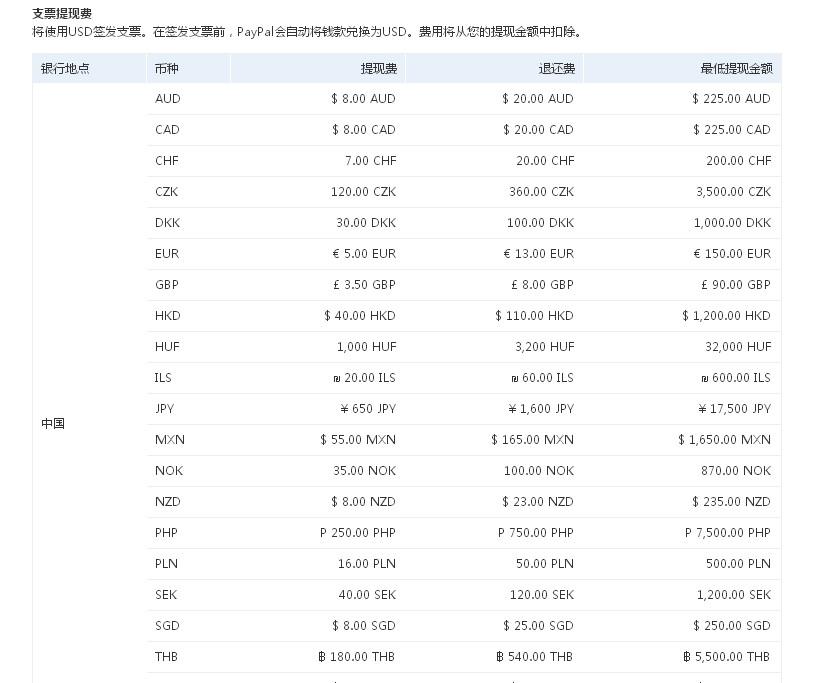Select $ 165.00 MXN return fee
This screenshot has width=821, height=683.
click(532, 439)
